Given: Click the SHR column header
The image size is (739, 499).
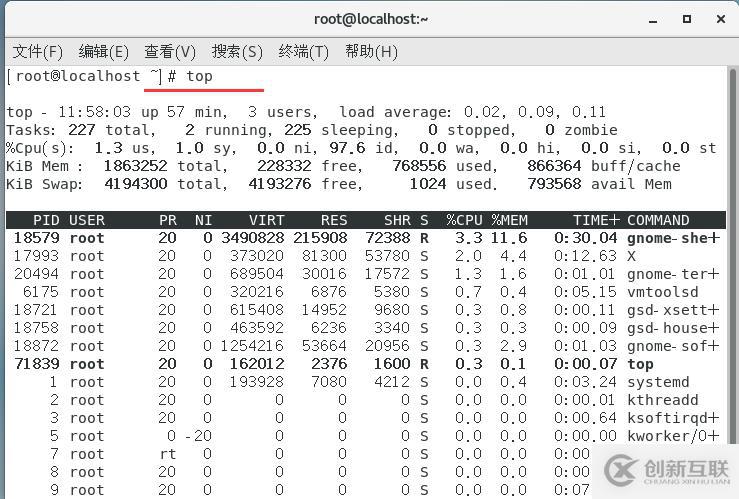Looking at the screenshot, I should tap(397, 220).
